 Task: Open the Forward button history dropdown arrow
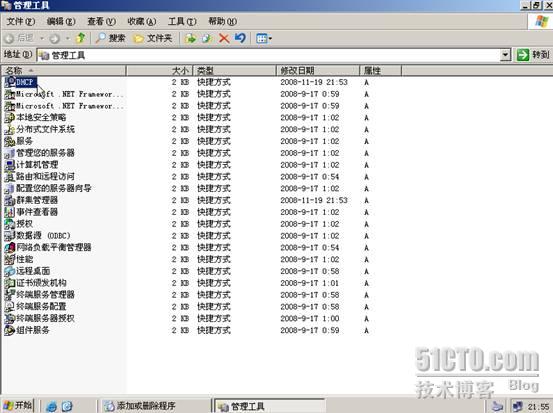[68, 38]
